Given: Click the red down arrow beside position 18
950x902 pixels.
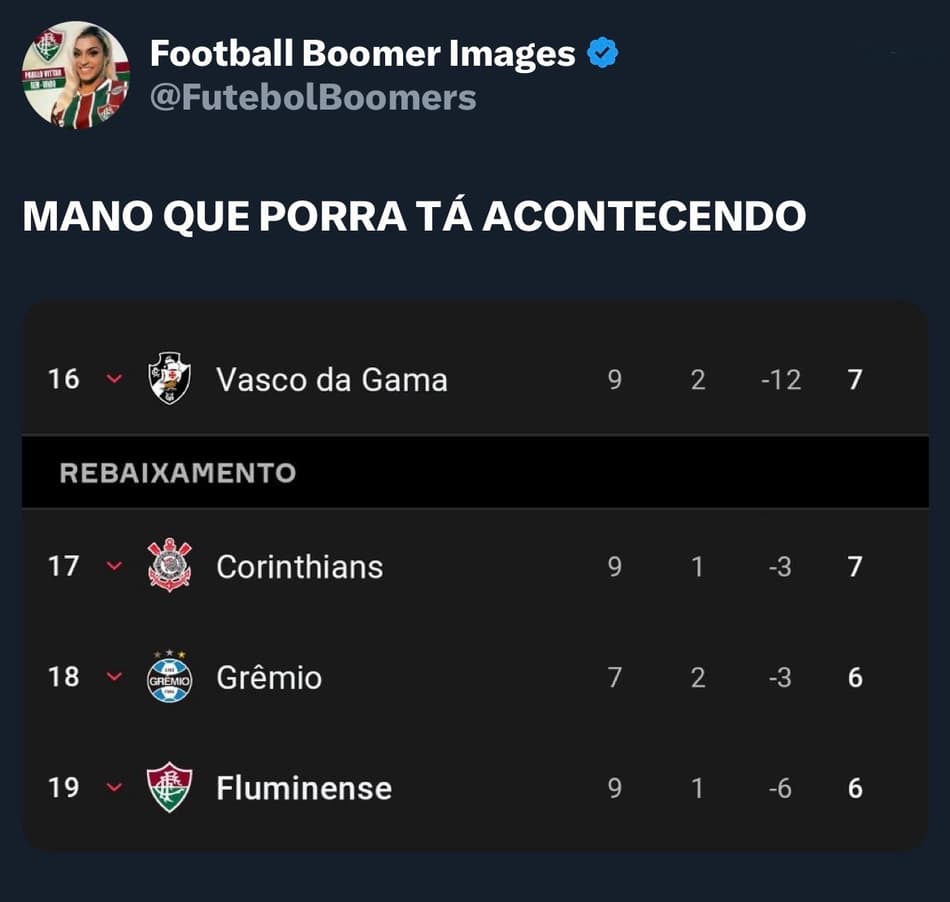Looking at the screenshot, I should [x=115, y=677].
